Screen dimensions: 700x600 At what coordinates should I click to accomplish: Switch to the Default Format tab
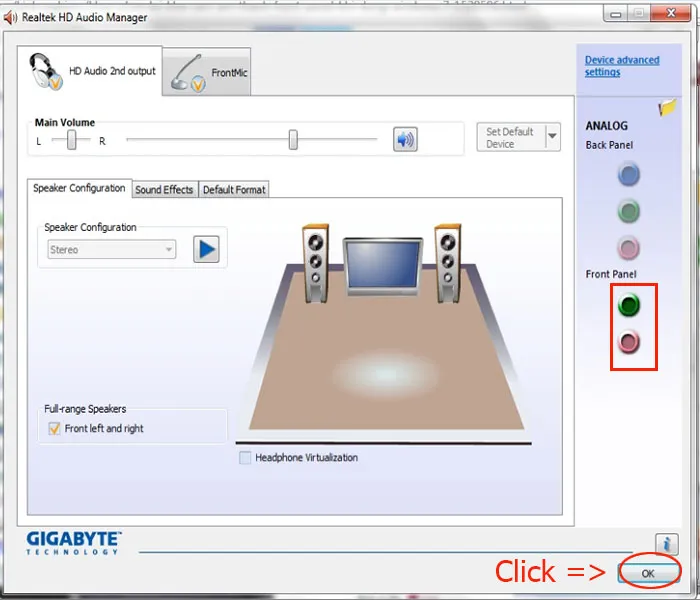pyautogui.click(x=234, y=190)
